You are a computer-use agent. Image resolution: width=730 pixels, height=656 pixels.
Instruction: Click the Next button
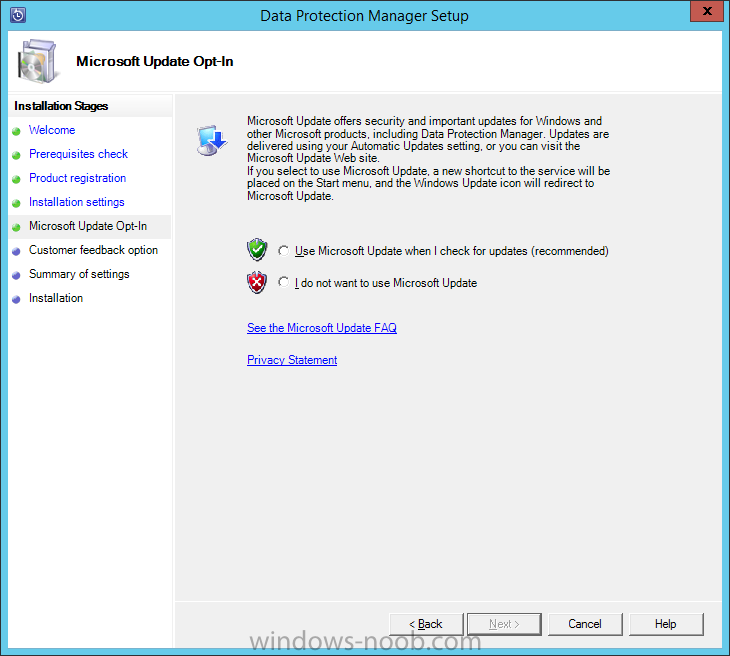coord(504,624)
